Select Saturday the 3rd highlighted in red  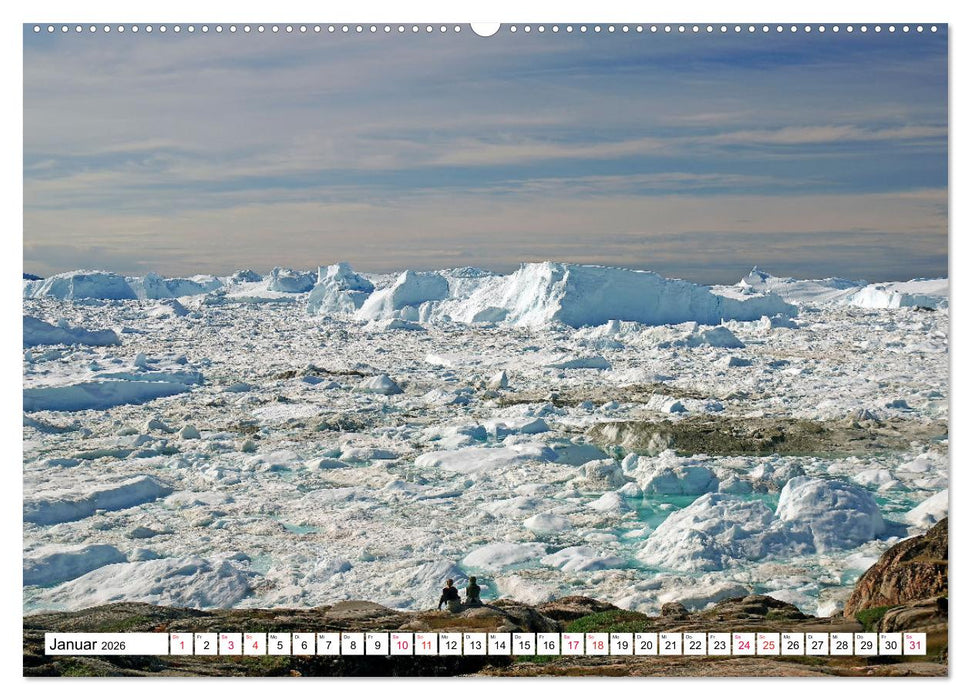231,646
